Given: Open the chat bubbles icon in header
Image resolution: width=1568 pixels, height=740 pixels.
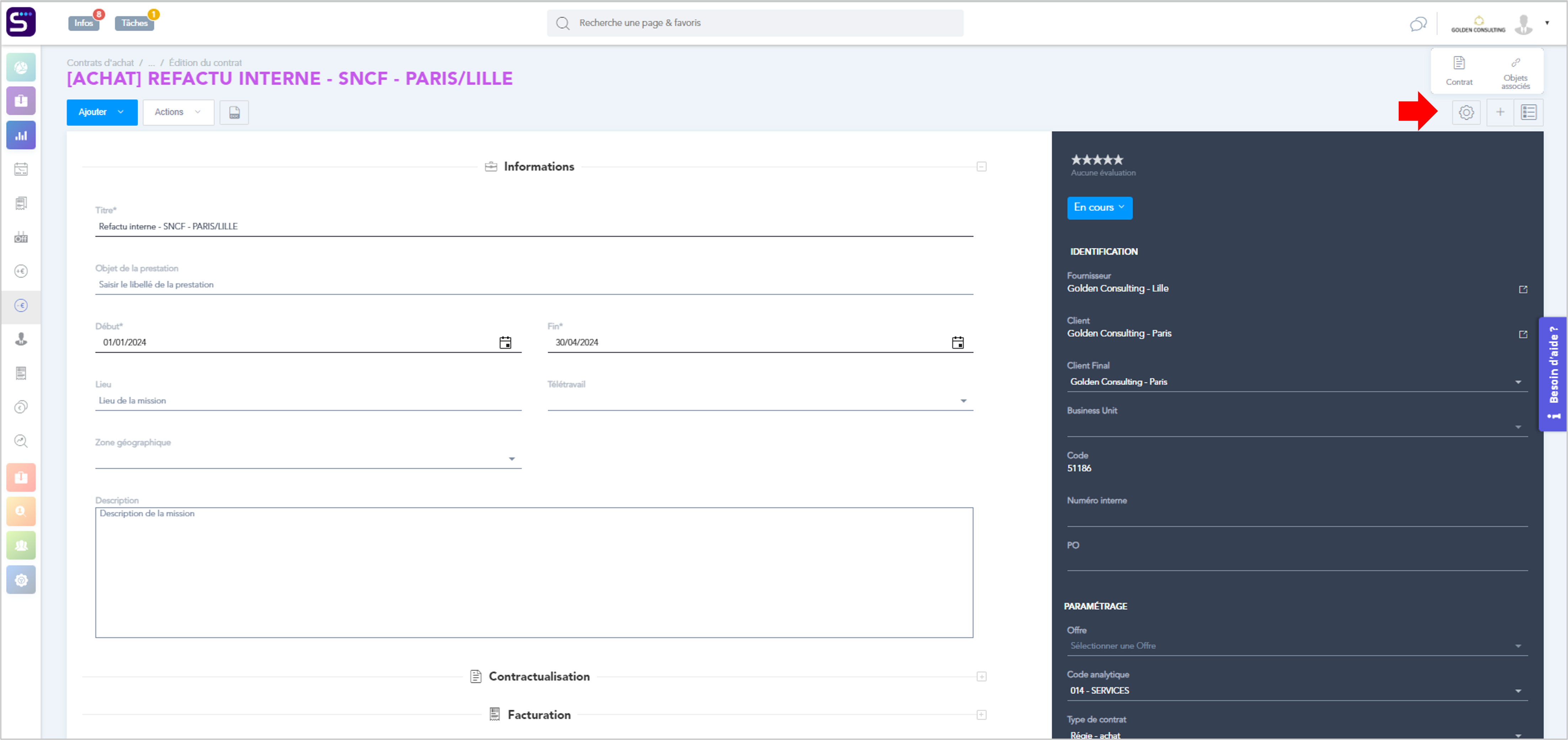Looking at the screenshot, I should point(1418,24).
